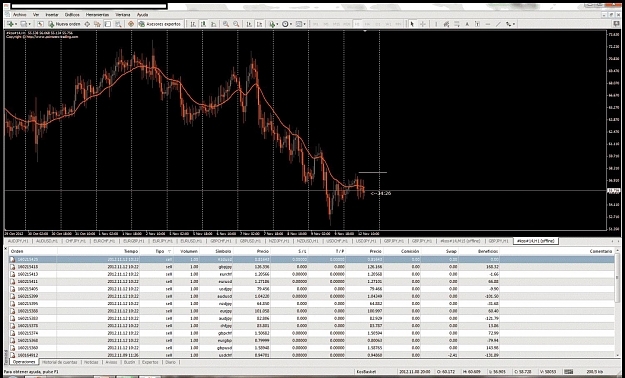The image size is (625, 378).
Task: Expand the new chart dropdown arrow
Action: pos(16,24)
